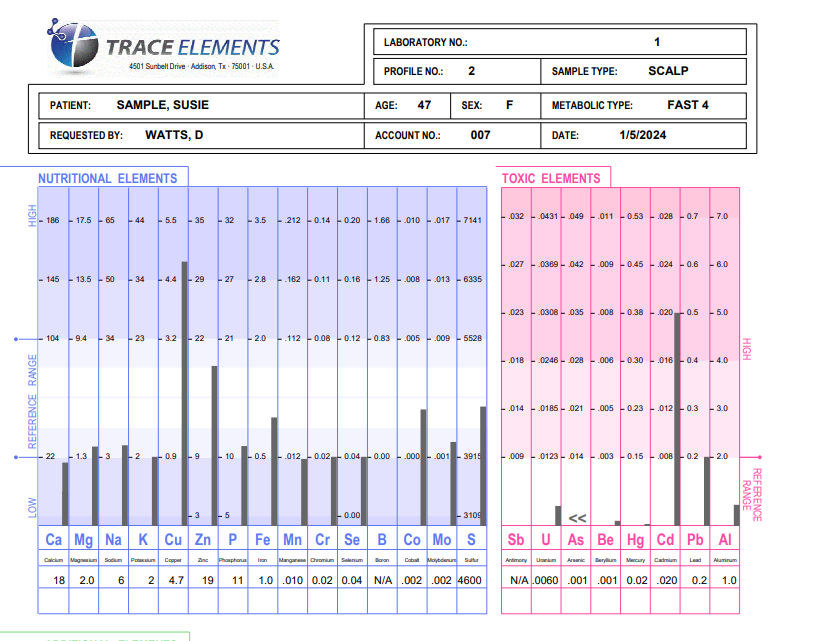The image size is (813, 641).
Task: Click the S sulfur element symbol
Action: 471,540
